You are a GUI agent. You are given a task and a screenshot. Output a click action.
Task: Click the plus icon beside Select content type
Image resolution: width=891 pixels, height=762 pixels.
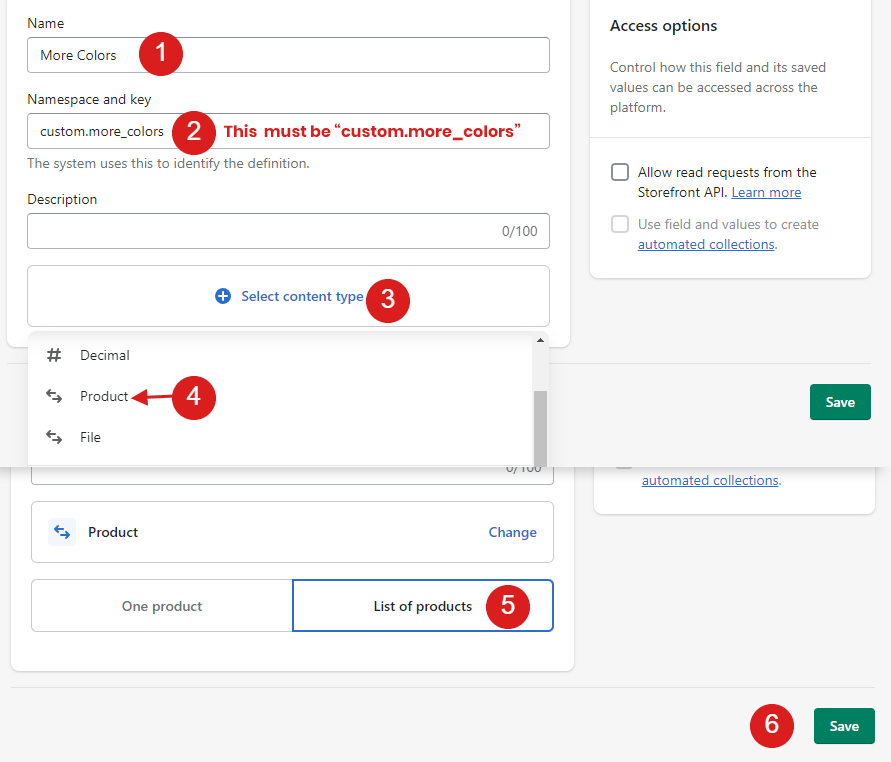tap(223, 297)
